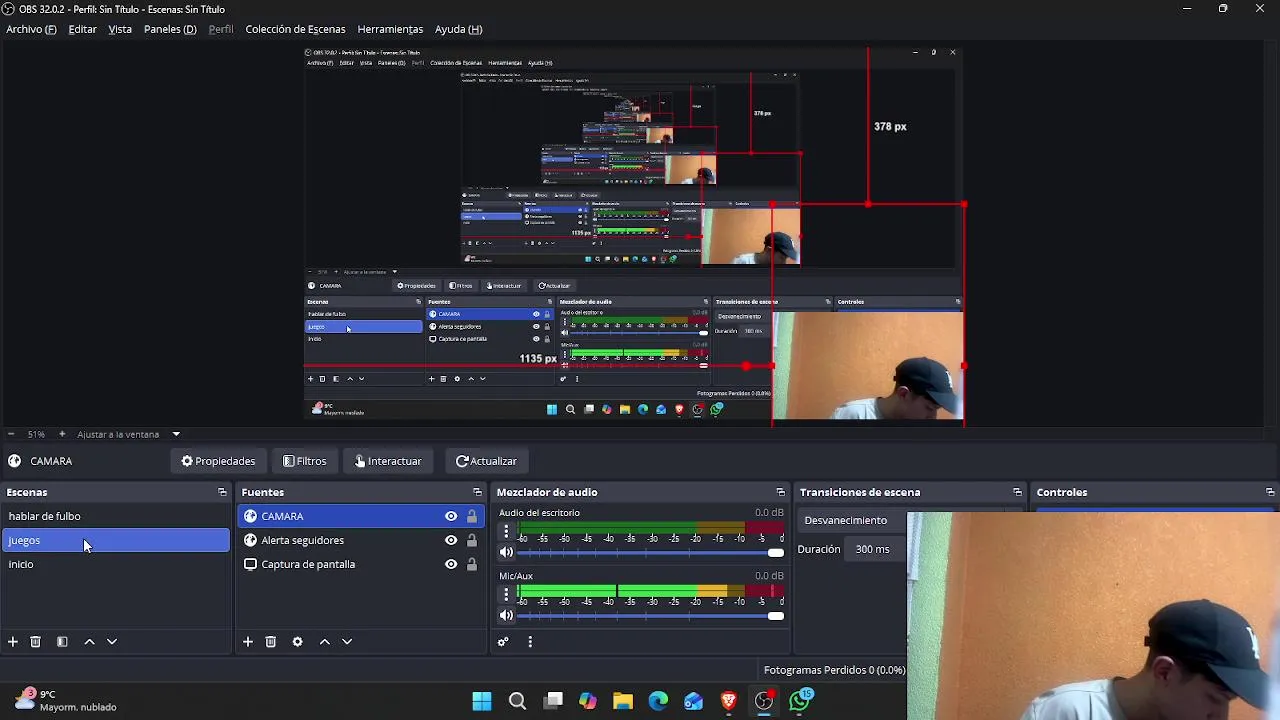The image size is (1280, 720).
Task: Open Audio del escritorio three-dot options
Action: pos(506,532)
